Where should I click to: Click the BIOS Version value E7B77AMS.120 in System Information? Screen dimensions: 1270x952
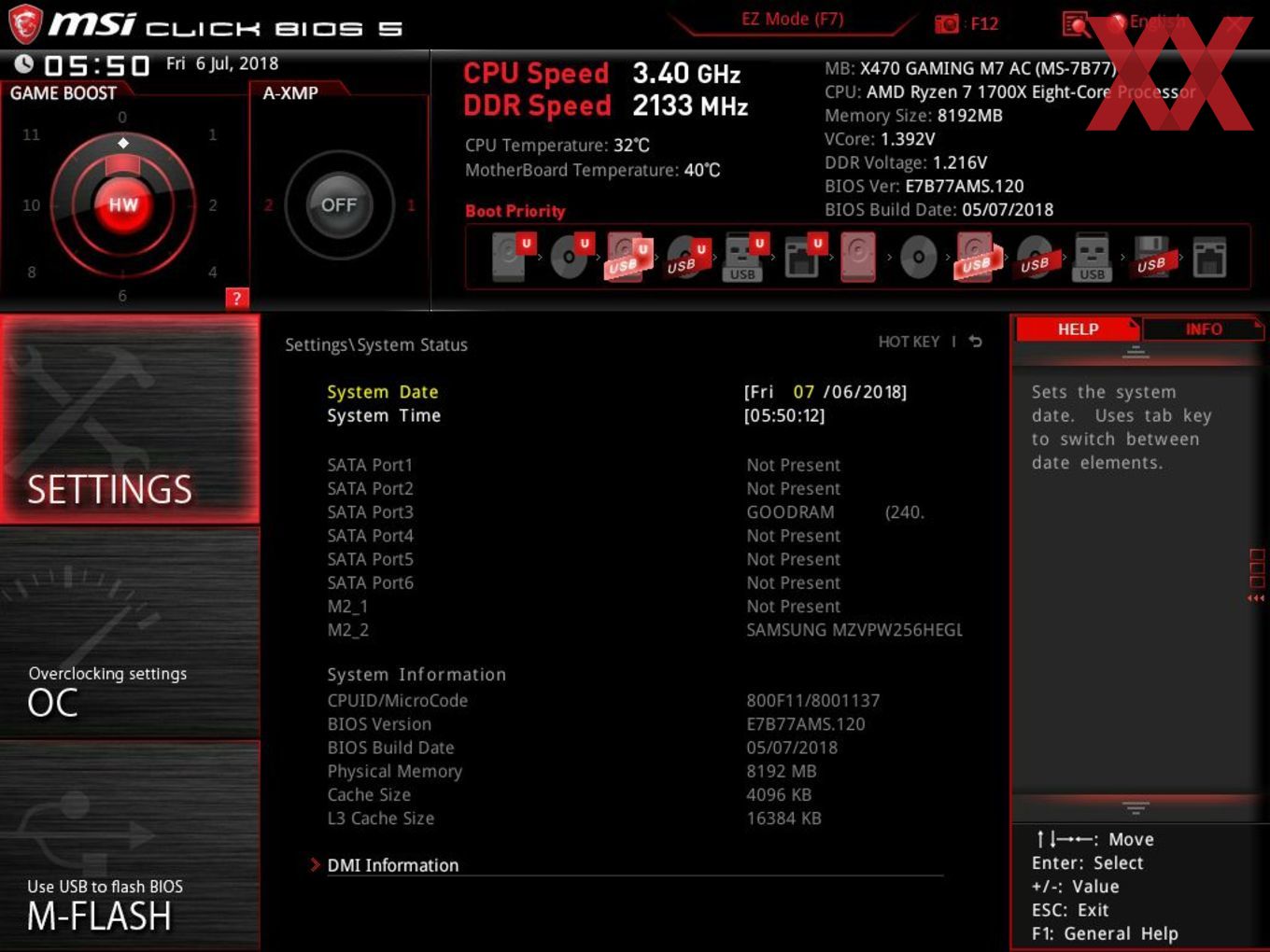(805, 723)
